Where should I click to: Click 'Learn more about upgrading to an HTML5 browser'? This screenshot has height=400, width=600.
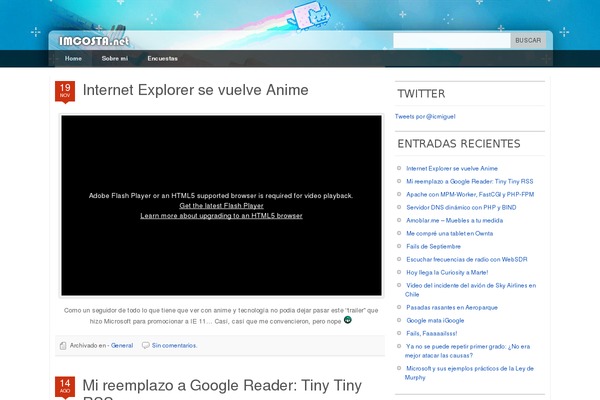(x=221, y=216)
